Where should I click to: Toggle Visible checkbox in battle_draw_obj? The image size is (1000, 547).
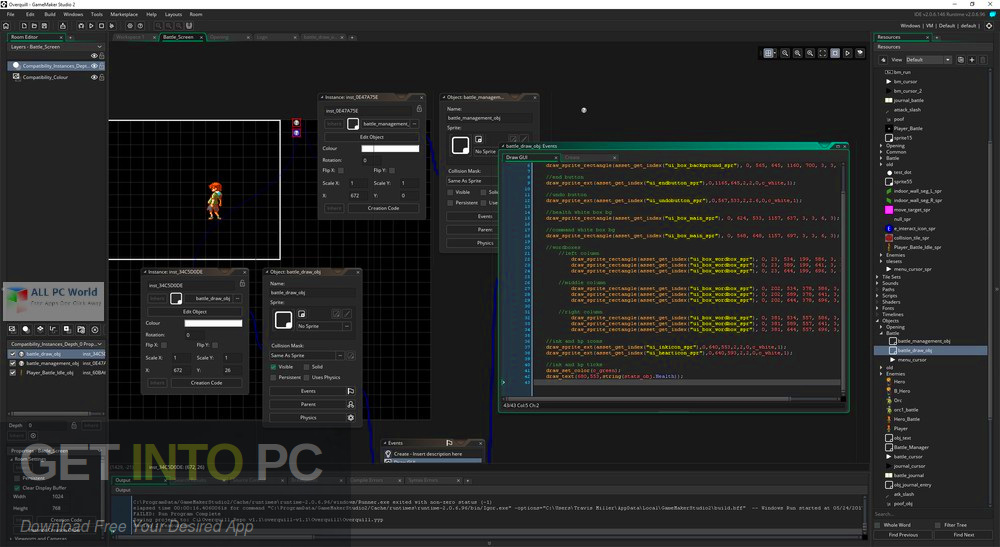click(x=273, y=367)
